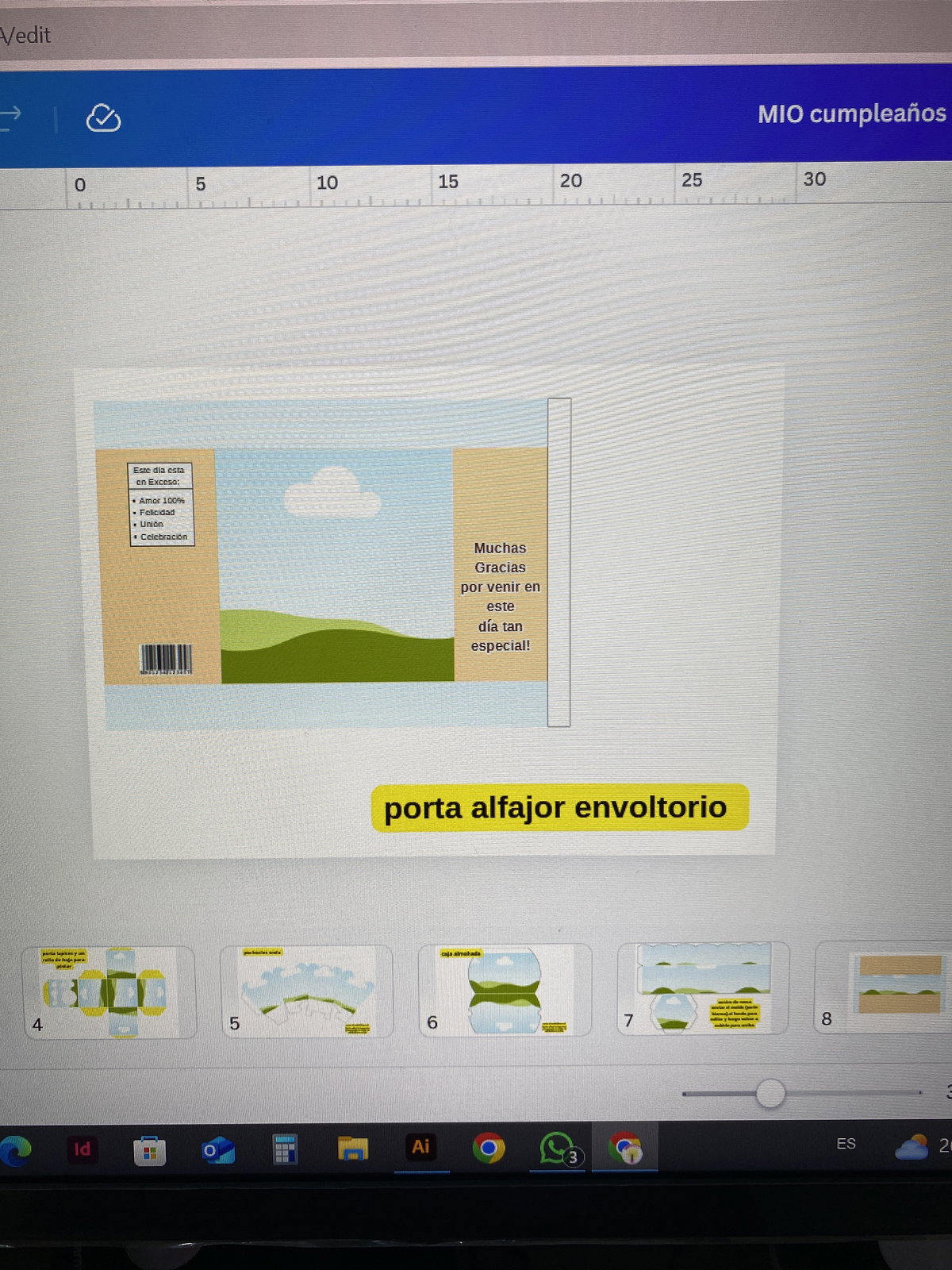The height and width of the screenshot is (1270, 952).
Task: Click the zoom slider handle
Action: click(770, 1093)
